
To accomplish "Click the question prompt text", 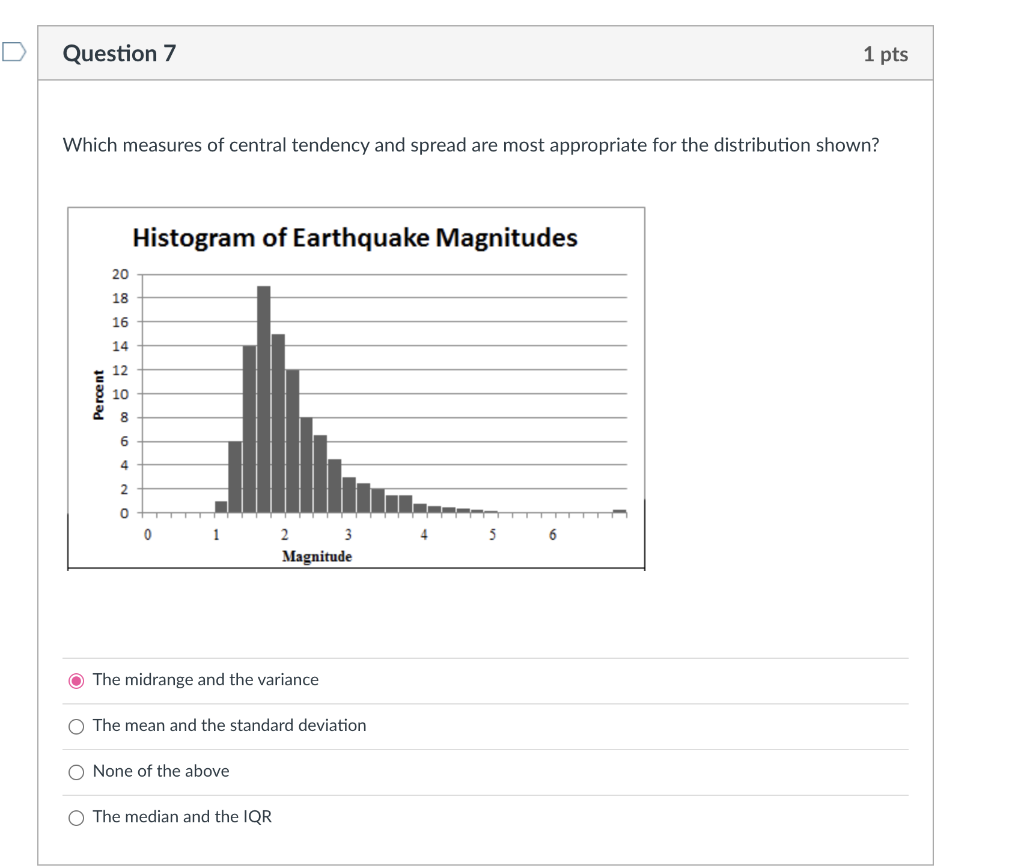I will 471,145.
